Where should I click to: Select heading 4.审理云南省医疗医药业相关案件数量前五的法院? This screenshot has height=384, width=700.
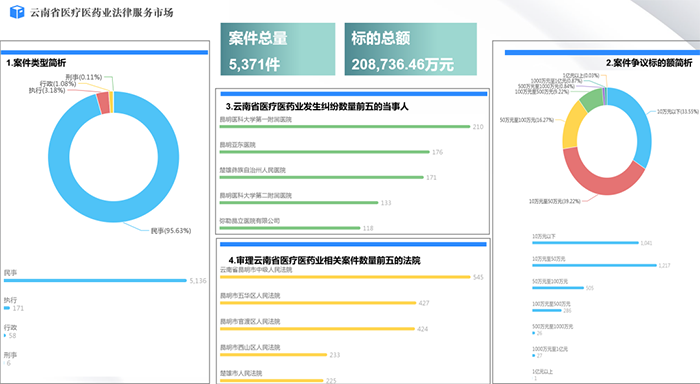pyautogui.click(x=325, y=260)
